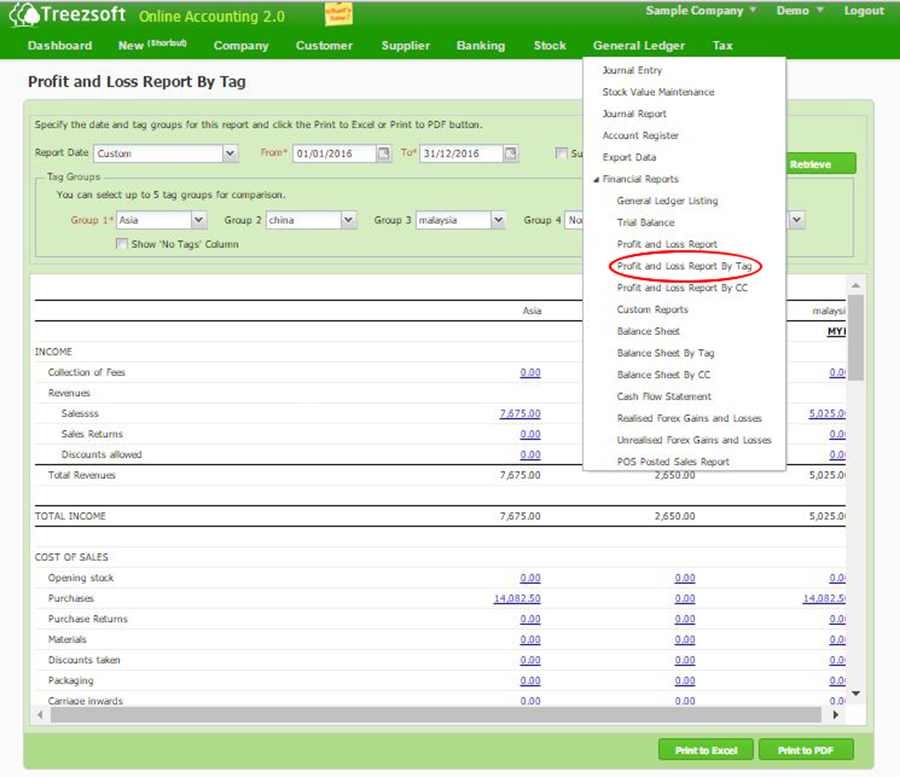The image size is (900, 777).
Task: Select Journal Entry from the General Ledger menu
Action: coord(631,71)
